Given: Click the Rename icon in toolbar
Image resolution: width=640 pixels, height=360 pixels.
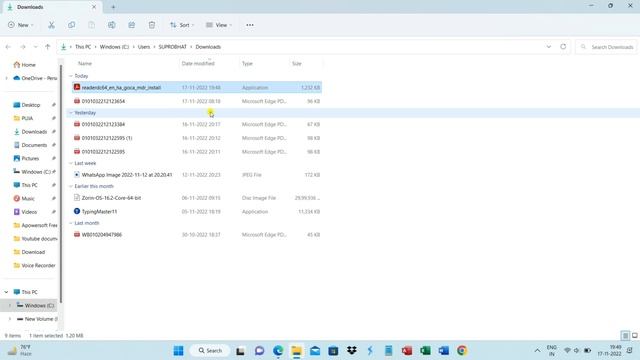Looking at the screenshot, I should pos(111,25).
